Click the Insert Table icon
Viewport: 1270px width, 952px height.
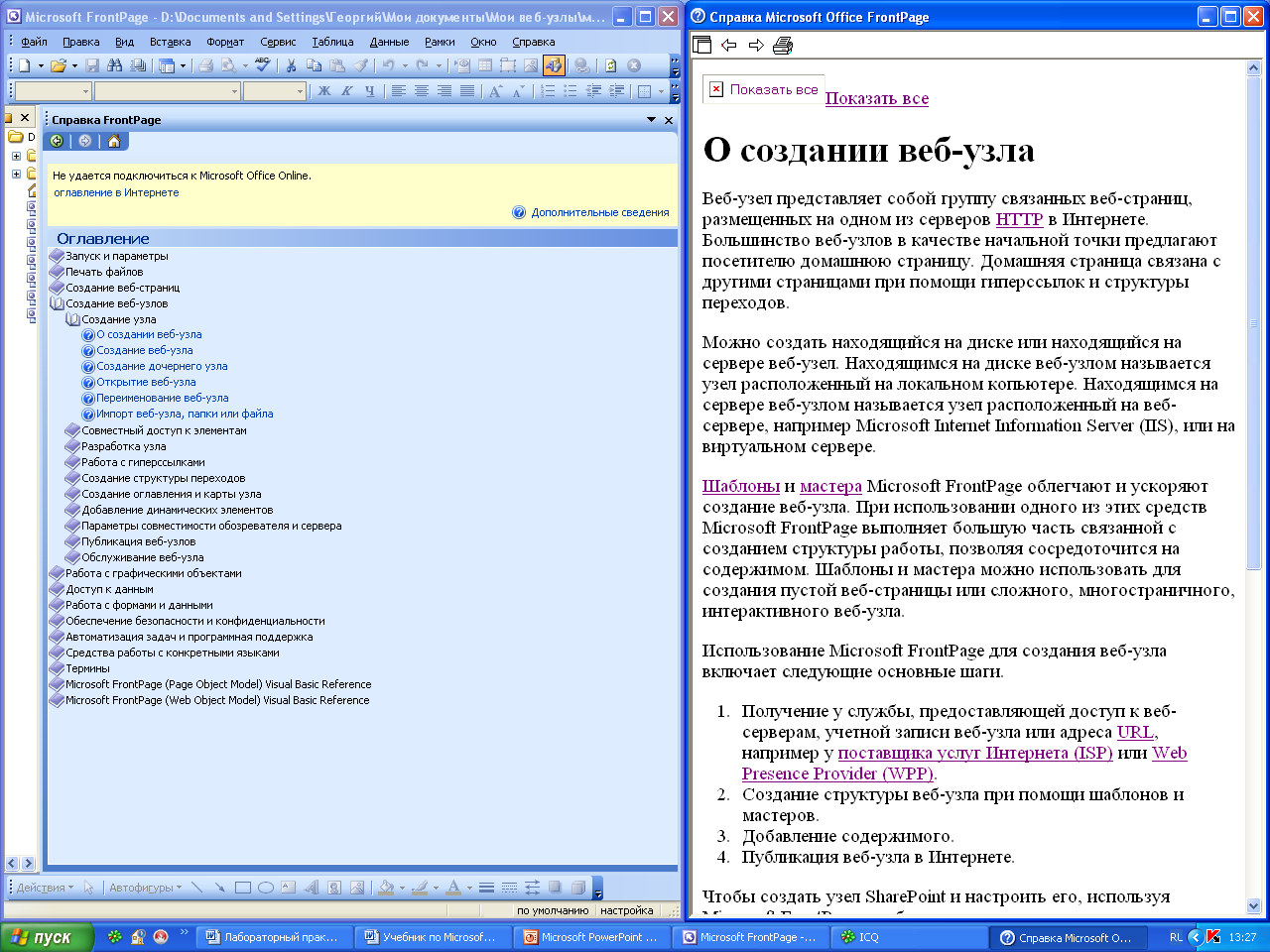point(485,65)
